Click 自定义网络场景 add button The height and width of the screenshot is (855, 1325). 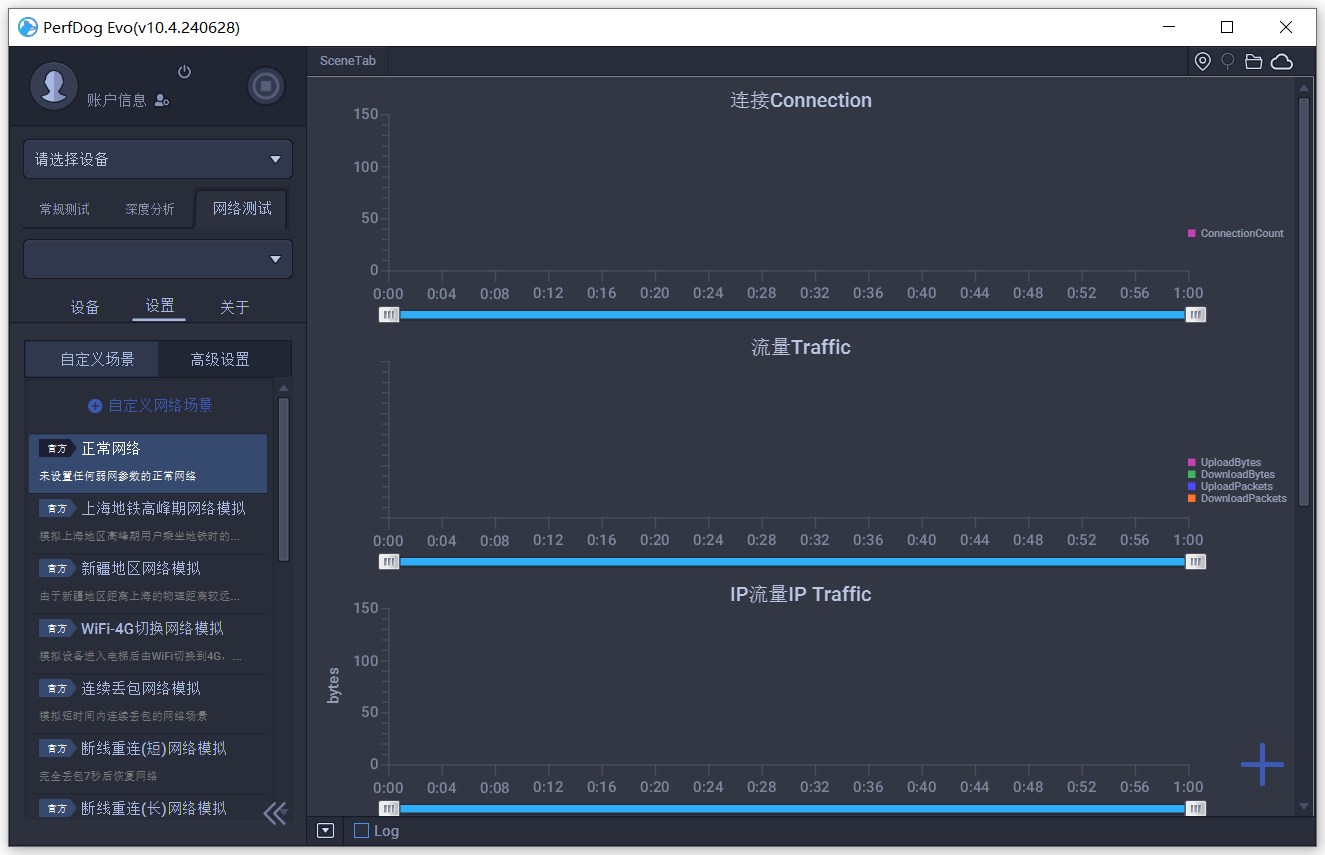150,406
